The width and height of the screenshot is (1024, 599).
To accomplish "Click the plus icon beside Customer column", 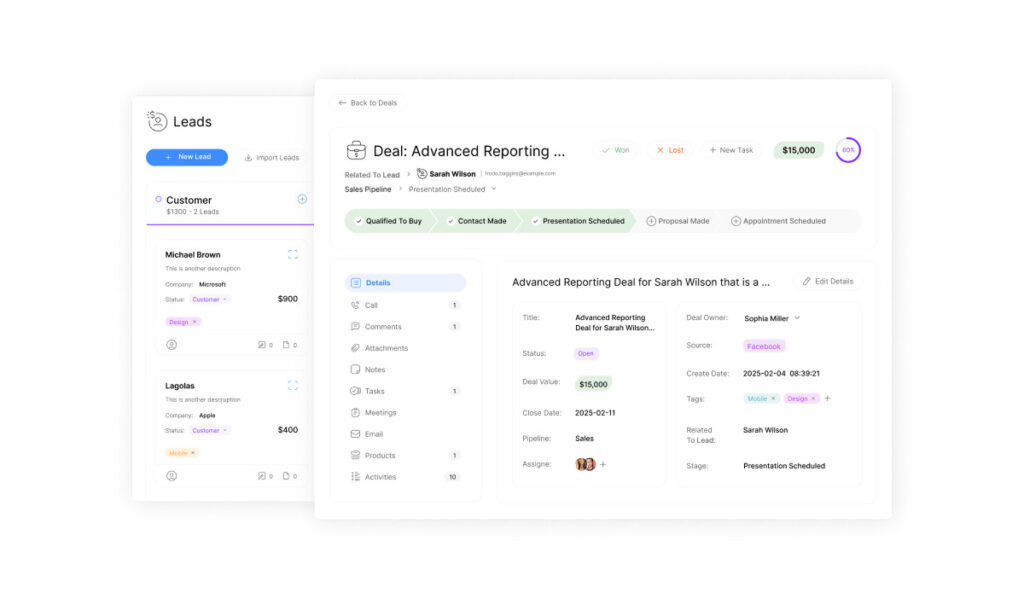I will tap(302, 199).
